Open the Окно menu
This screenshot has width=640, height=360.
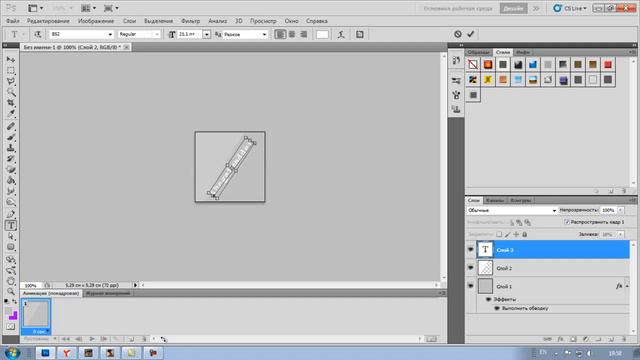point(291,21)
